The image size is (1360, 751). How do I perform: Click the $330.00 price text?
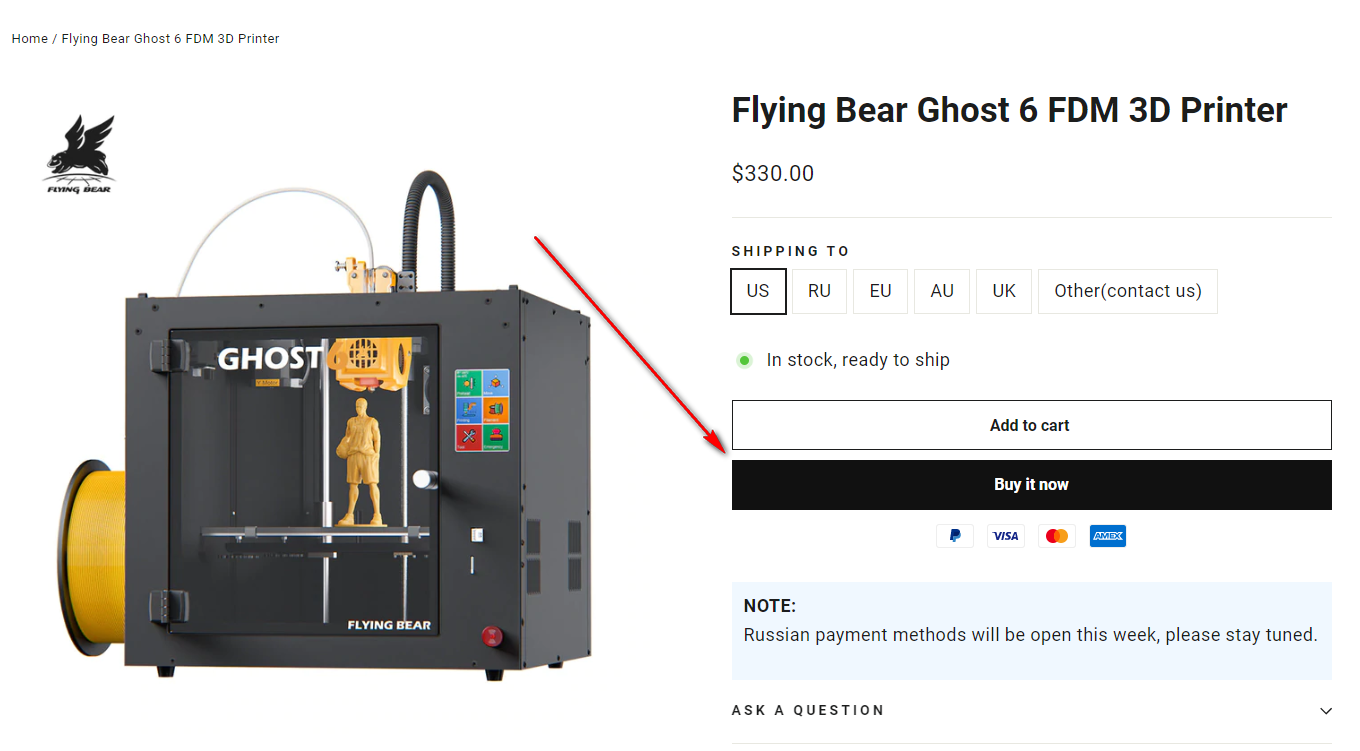(773, 174)
